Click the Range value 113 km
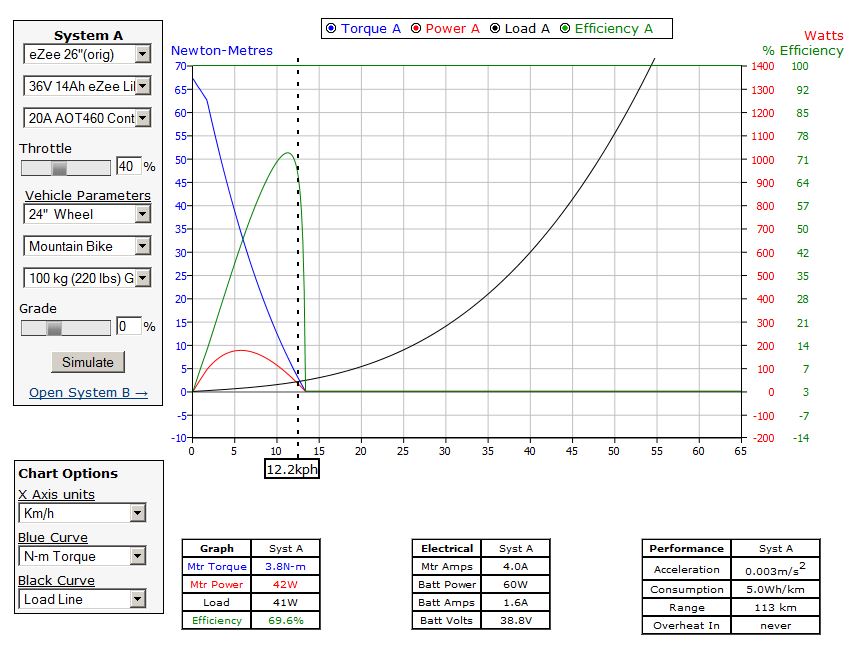 coord(775,608)
